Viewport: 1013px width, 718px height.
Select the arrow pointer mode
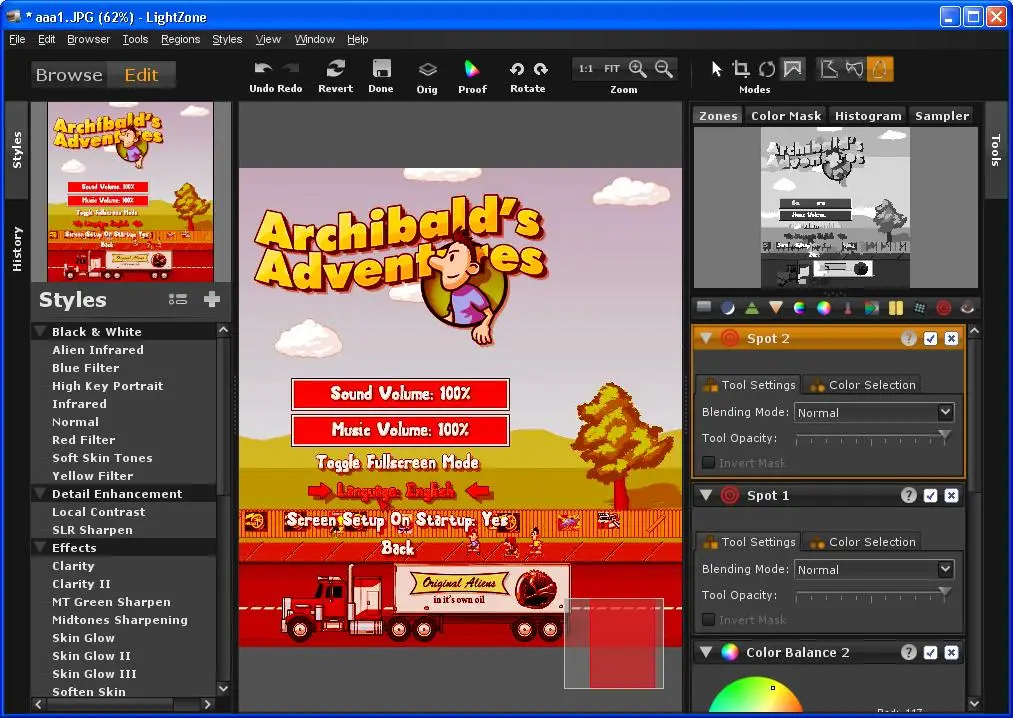(716, 69)
